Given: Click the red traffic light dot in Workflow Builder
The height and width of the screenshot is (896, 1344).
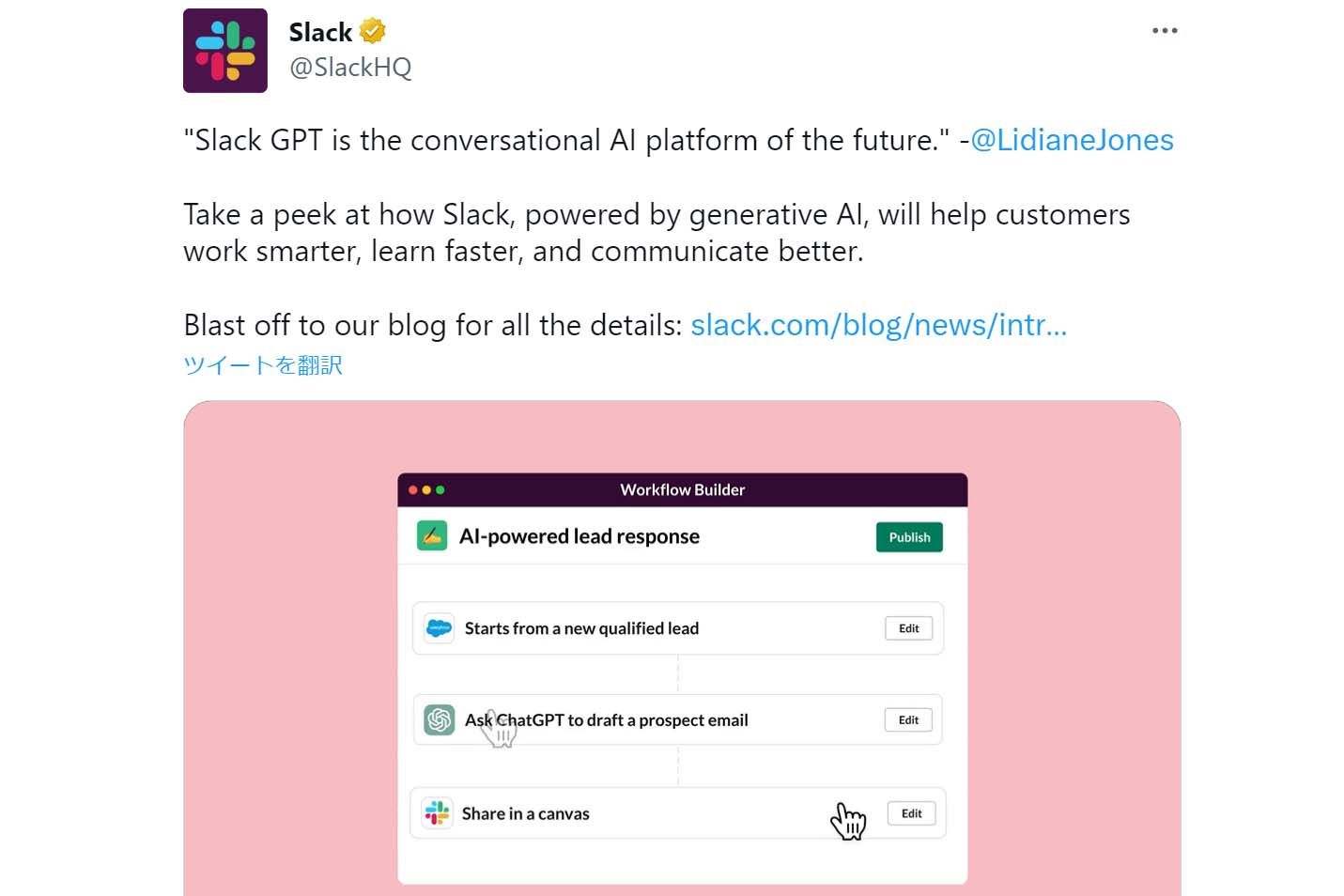Looking at the screenshot, I should pos(415,489).
